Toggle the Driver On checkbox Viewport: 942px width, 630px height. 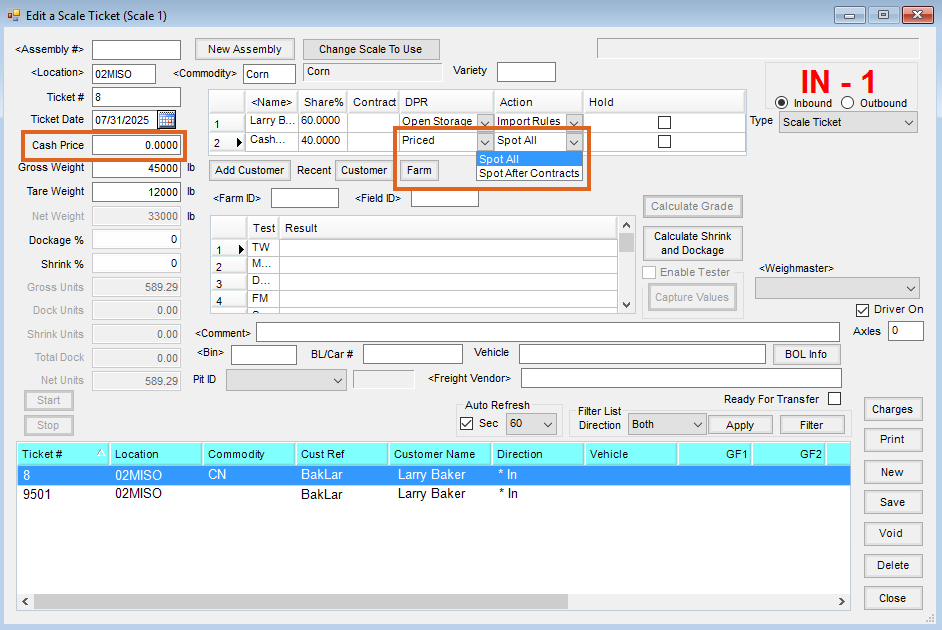tap(862, 310)
